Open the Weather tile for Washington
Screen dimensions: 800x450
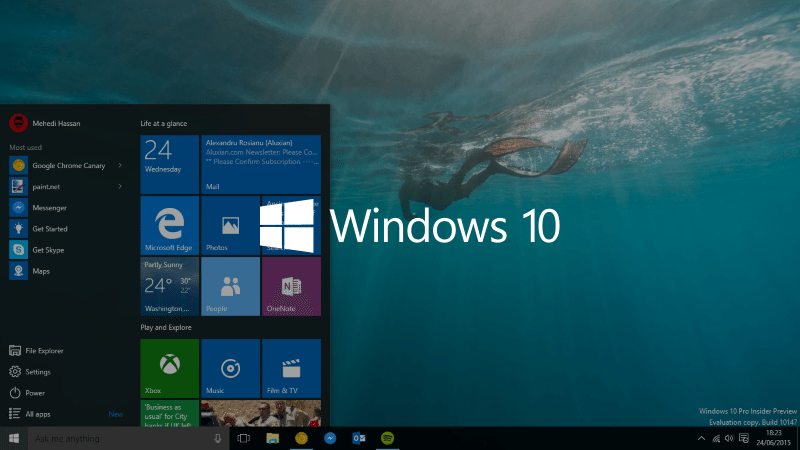click(x=169, y=286)
